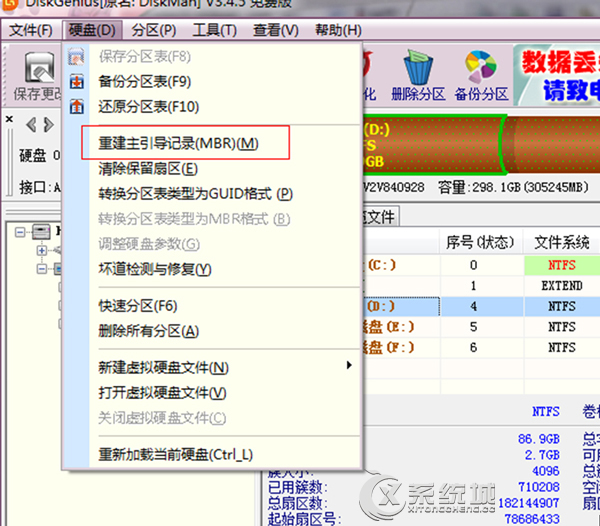Image resolution: width=600 pixels, height=526 pixels.
Task: Open the 工具(T) menu
Action: 215,30
